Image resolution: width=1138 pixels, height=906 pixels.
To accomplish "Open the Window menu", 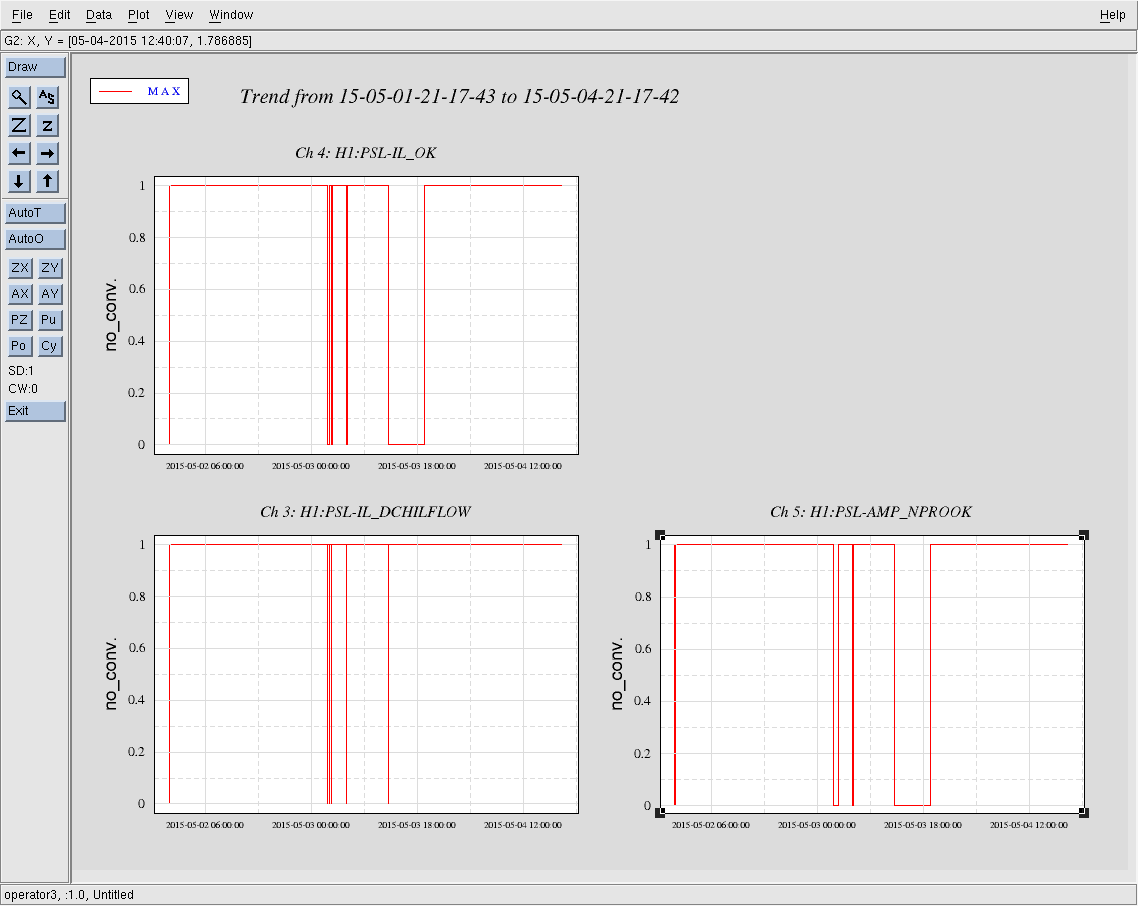I will tap(231, 15).
